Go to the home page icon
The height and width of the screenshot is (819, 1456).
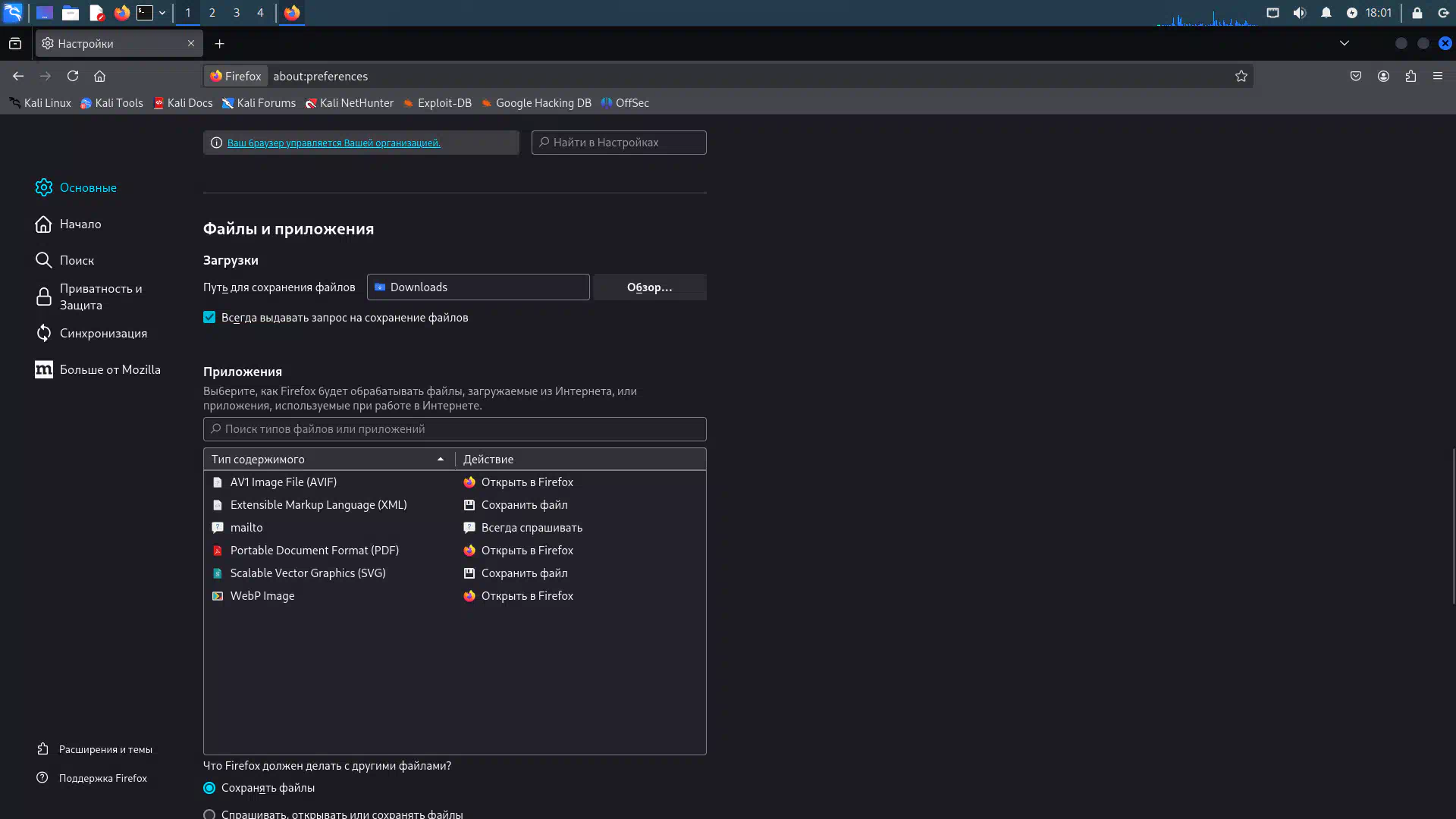click(x=99, y=76)
